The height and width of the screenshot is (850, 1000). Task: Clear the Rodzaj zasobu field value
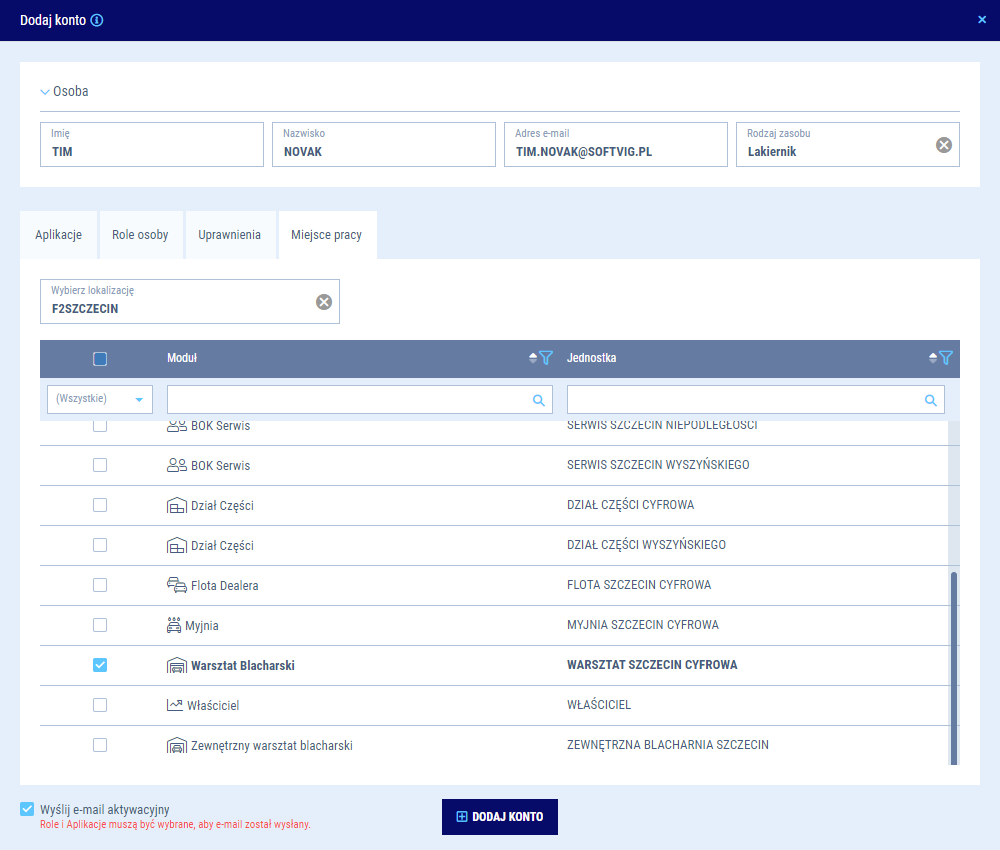pyautogui.click(x=943, y=145)
